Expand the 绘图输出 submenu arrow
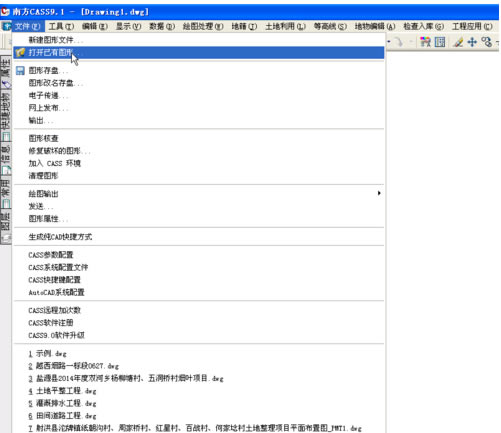Screen dimensions: 501x433 pyautogui.click(x=379, y=193)
